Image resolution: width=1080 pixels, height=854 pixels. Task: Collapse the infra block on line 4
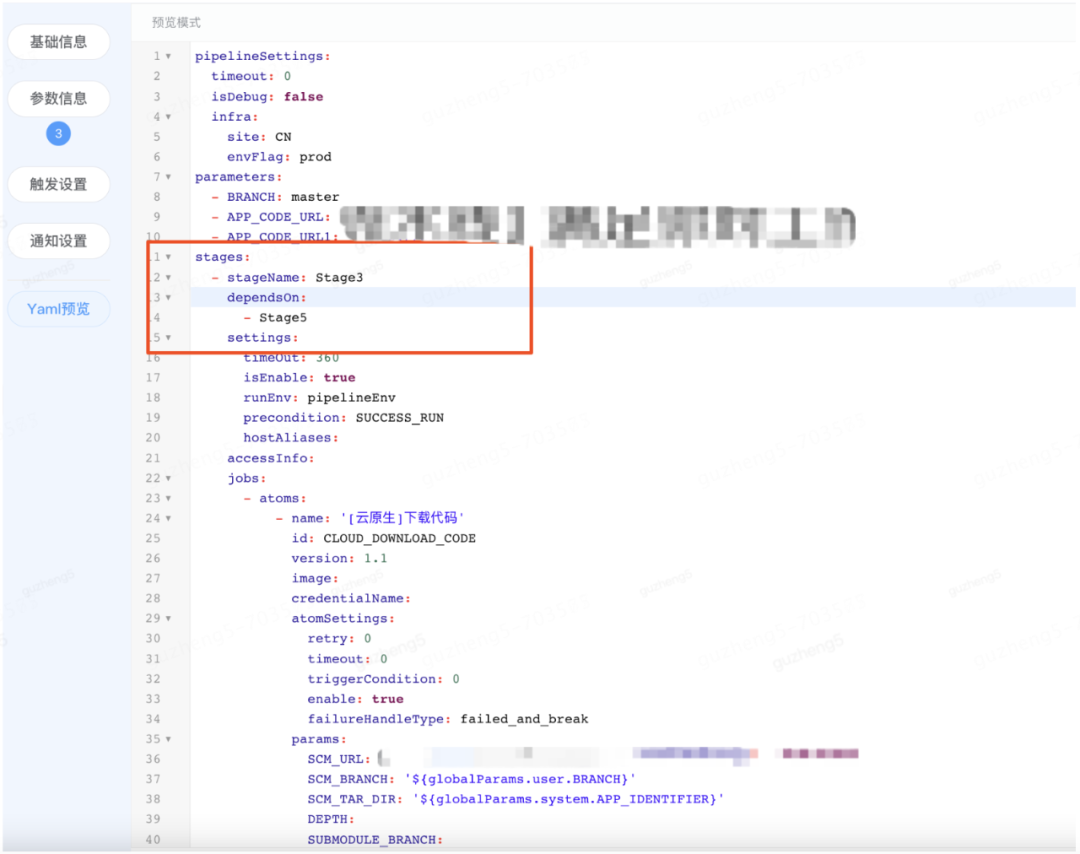pyautogui.click(x=168, y=117)
